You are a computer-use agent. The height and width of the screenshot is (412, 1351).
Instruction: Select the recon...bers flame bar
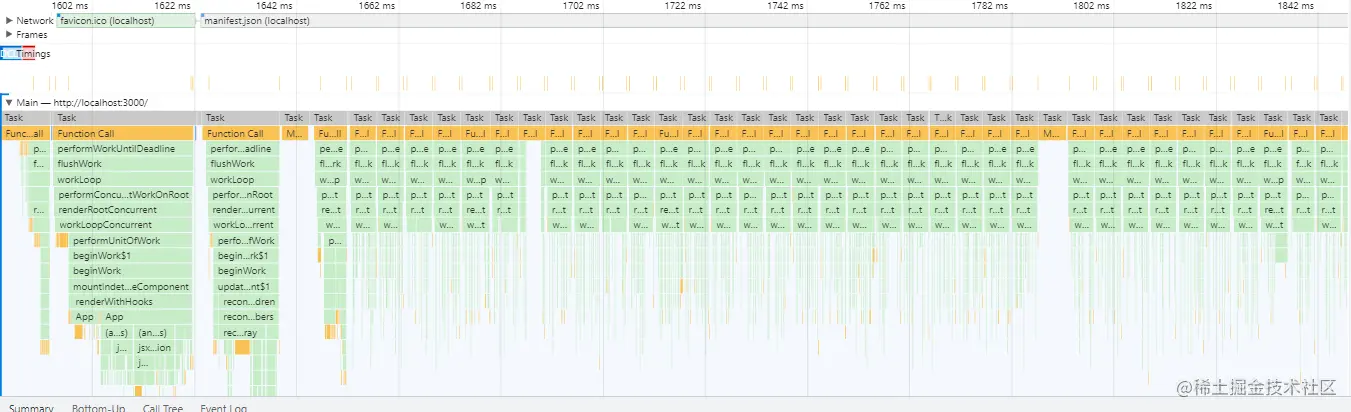pos(248,317)
